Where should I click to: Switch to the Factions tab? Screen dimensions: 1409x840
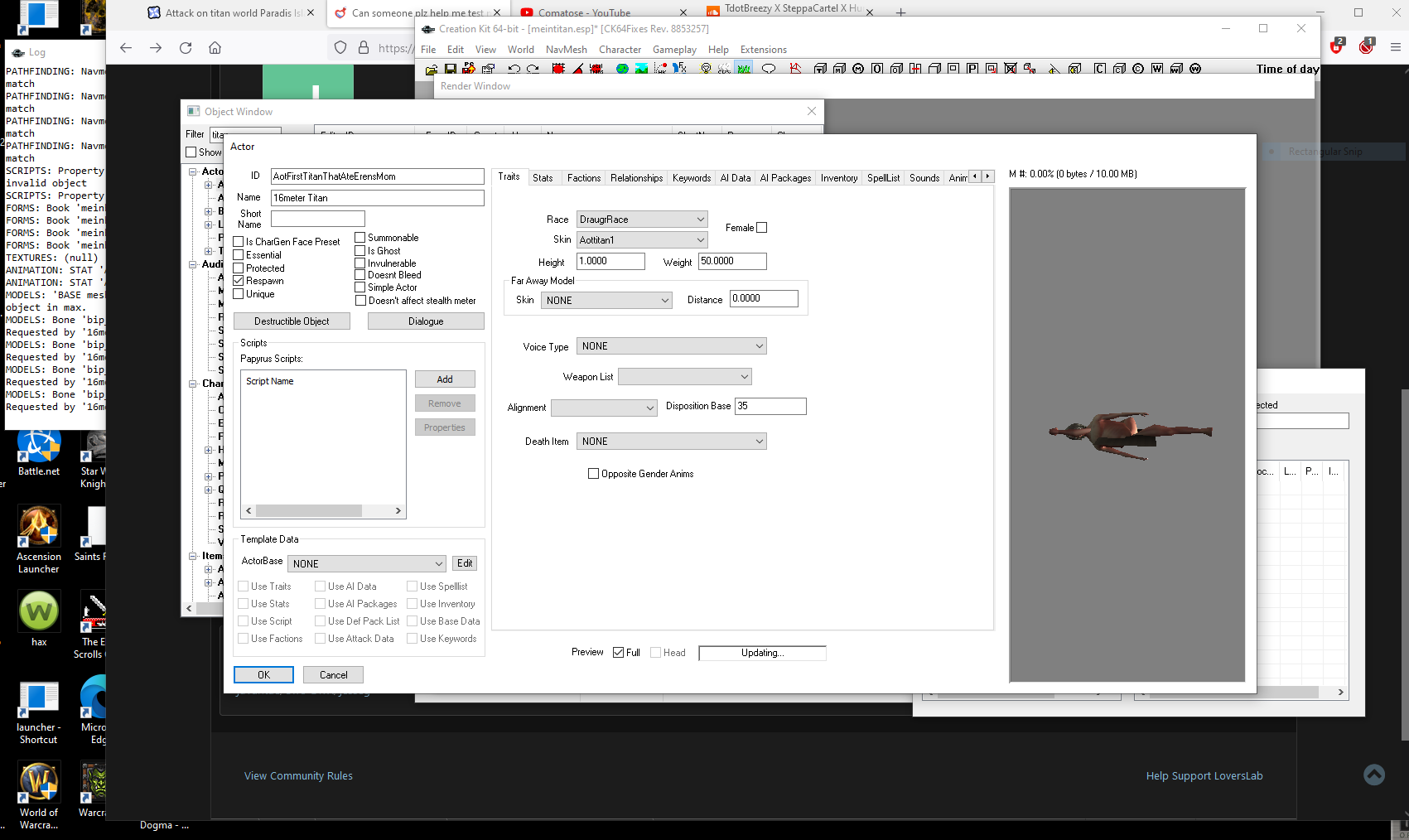pos(584,178)
